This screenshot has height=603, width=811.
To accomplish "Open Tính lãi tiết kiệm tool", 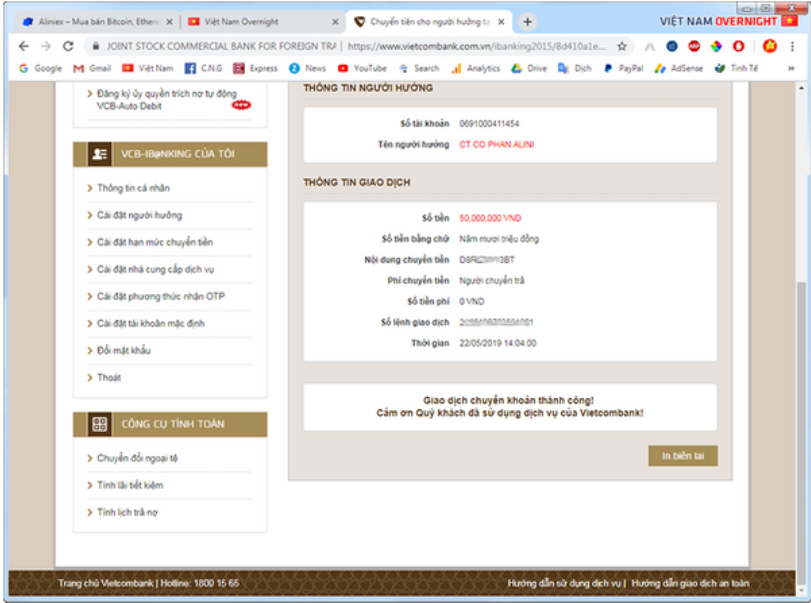I will [x=130, y=485].
